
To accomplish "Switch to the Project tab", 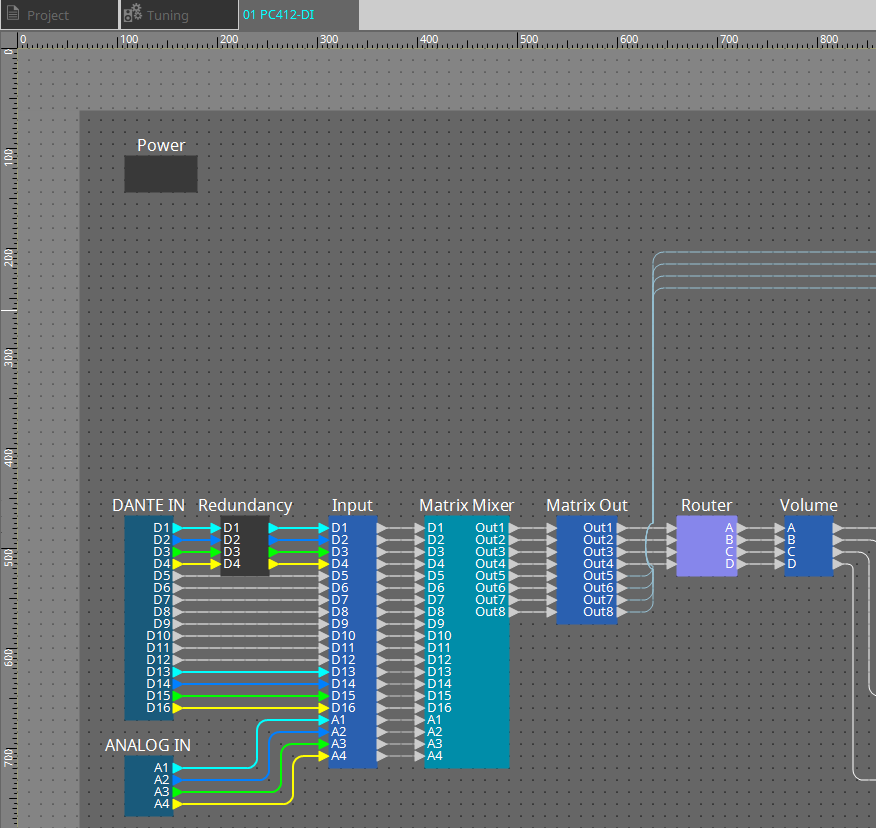I will pyautogui.click(x=48, y=15).
